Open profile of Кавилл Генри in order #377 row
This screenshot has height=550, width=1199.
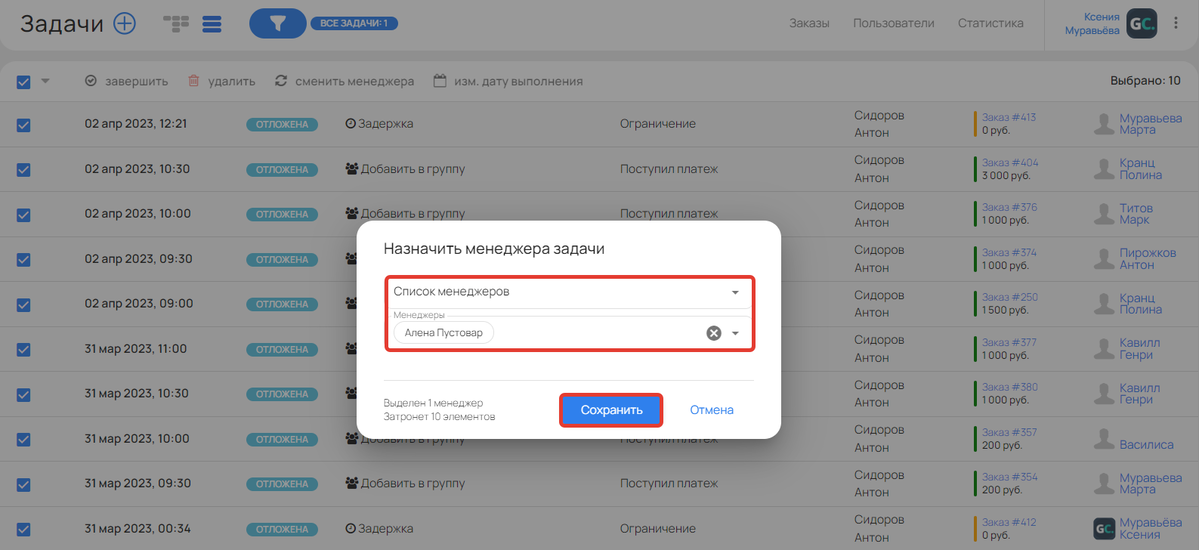1139,349
